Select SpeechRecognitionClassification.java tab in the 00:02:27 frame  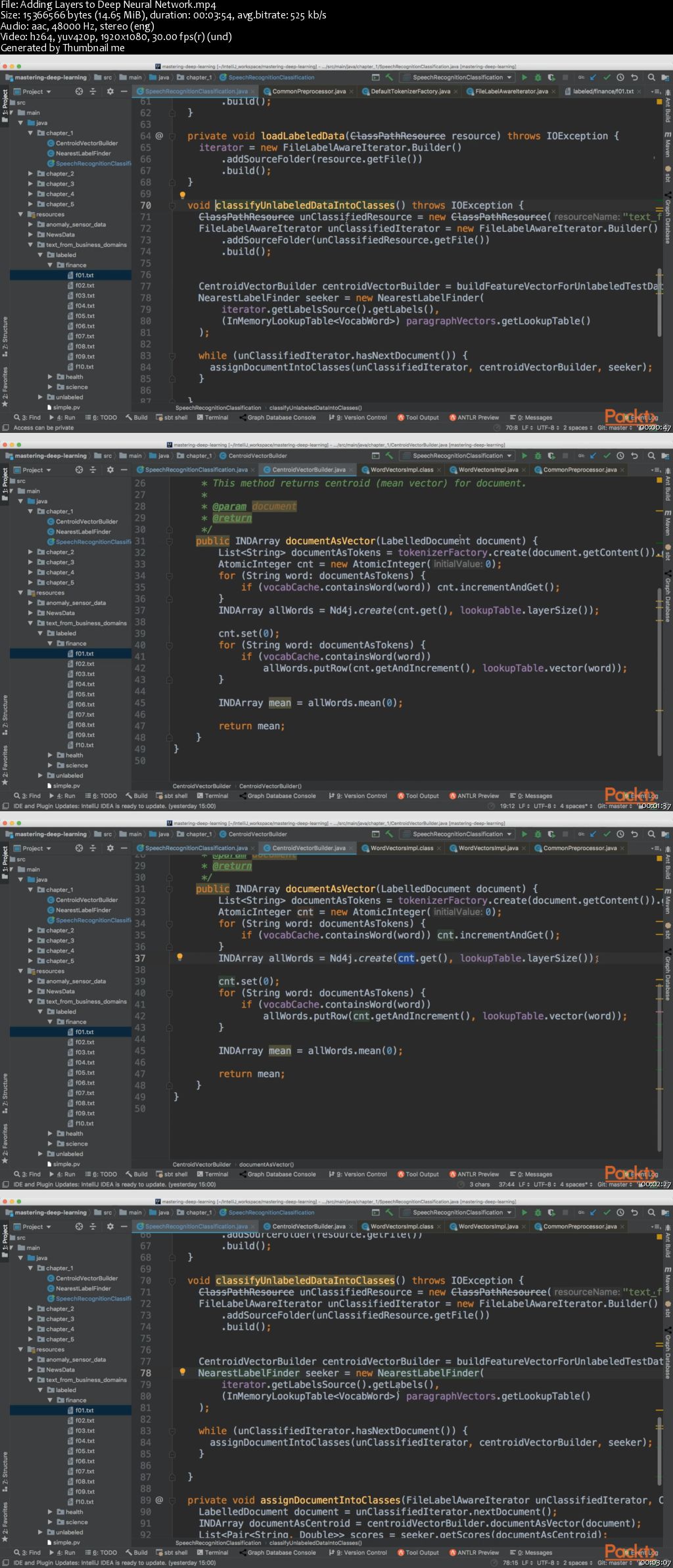click(x=196, y=848)
